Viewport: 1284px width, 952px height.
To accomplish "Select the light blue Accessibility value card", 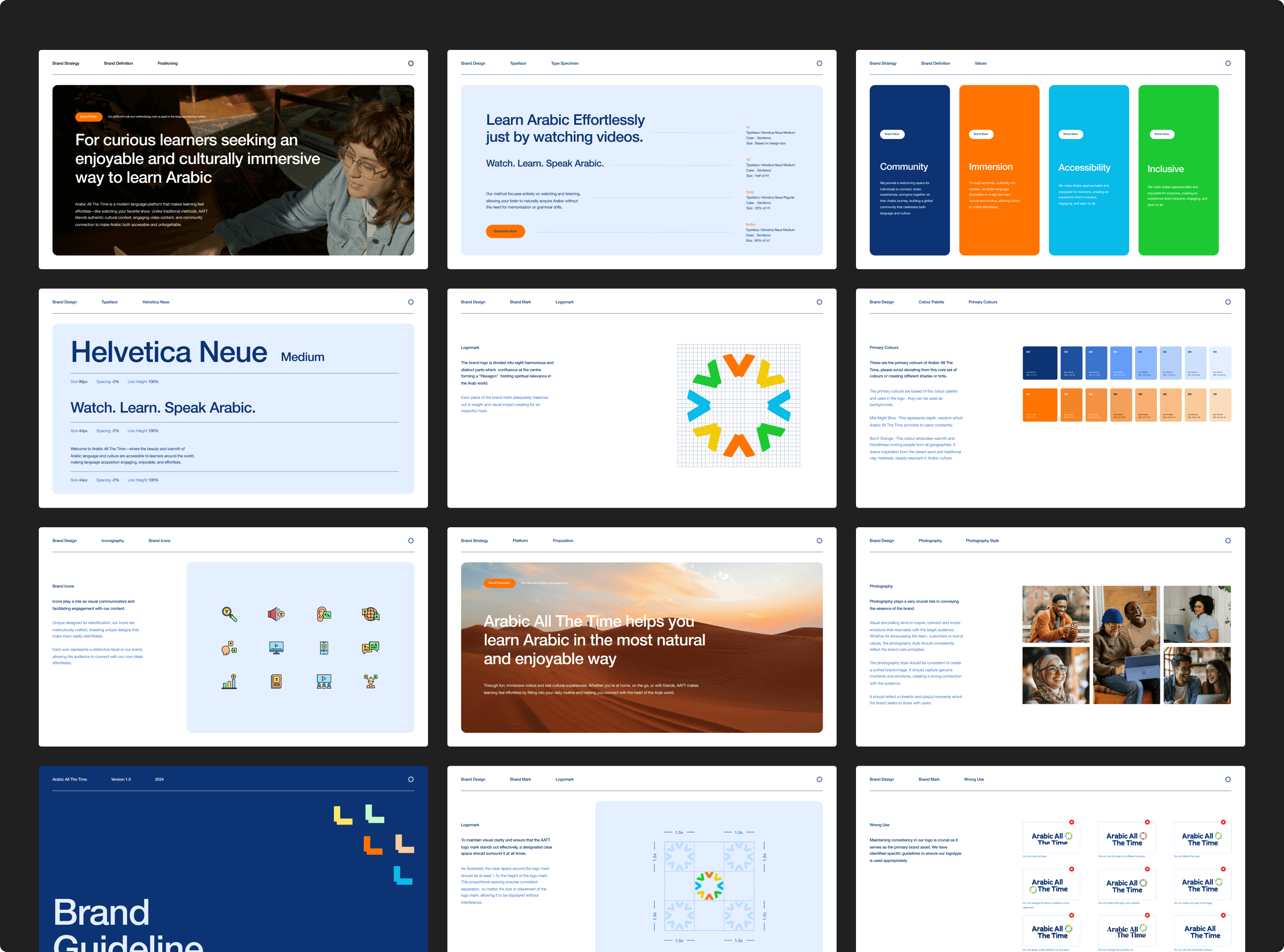I will coord(1089,170).
